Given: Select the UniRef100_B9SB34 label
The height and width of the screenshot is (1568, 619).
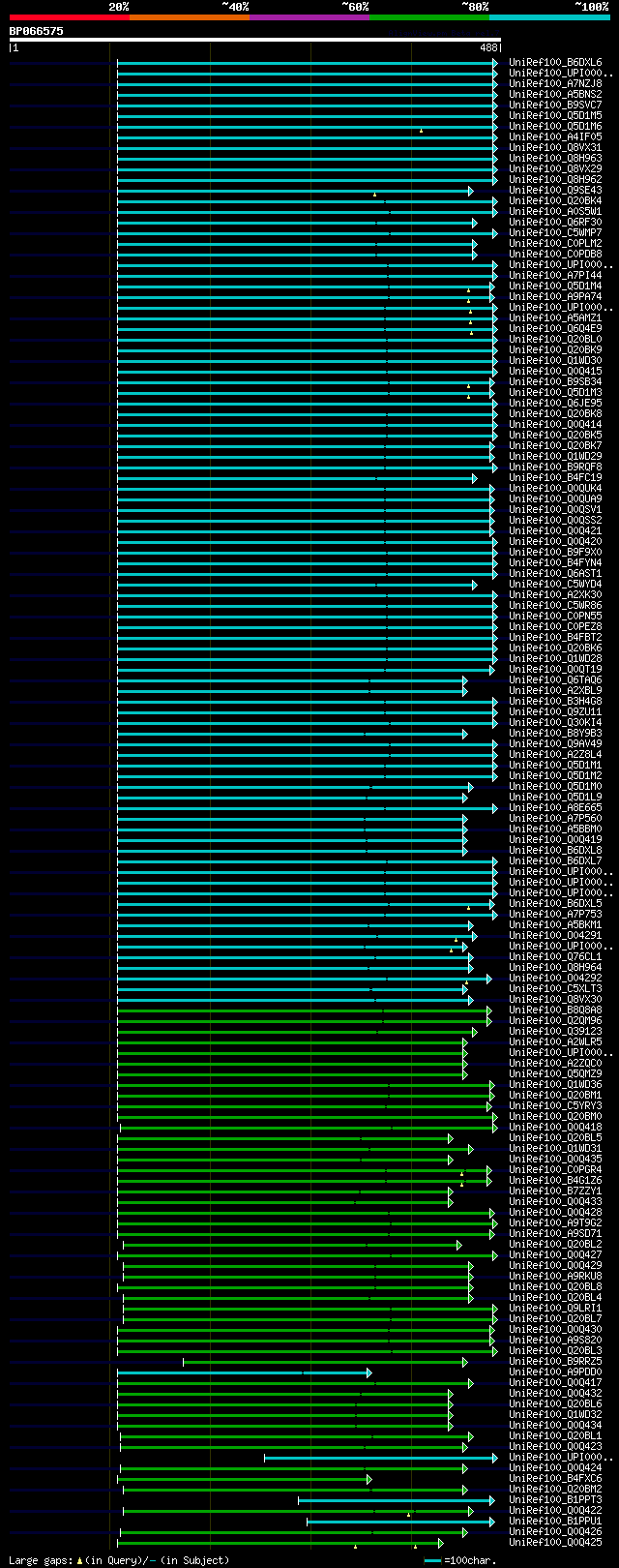Looking at the screenshot, I should 555,382.
